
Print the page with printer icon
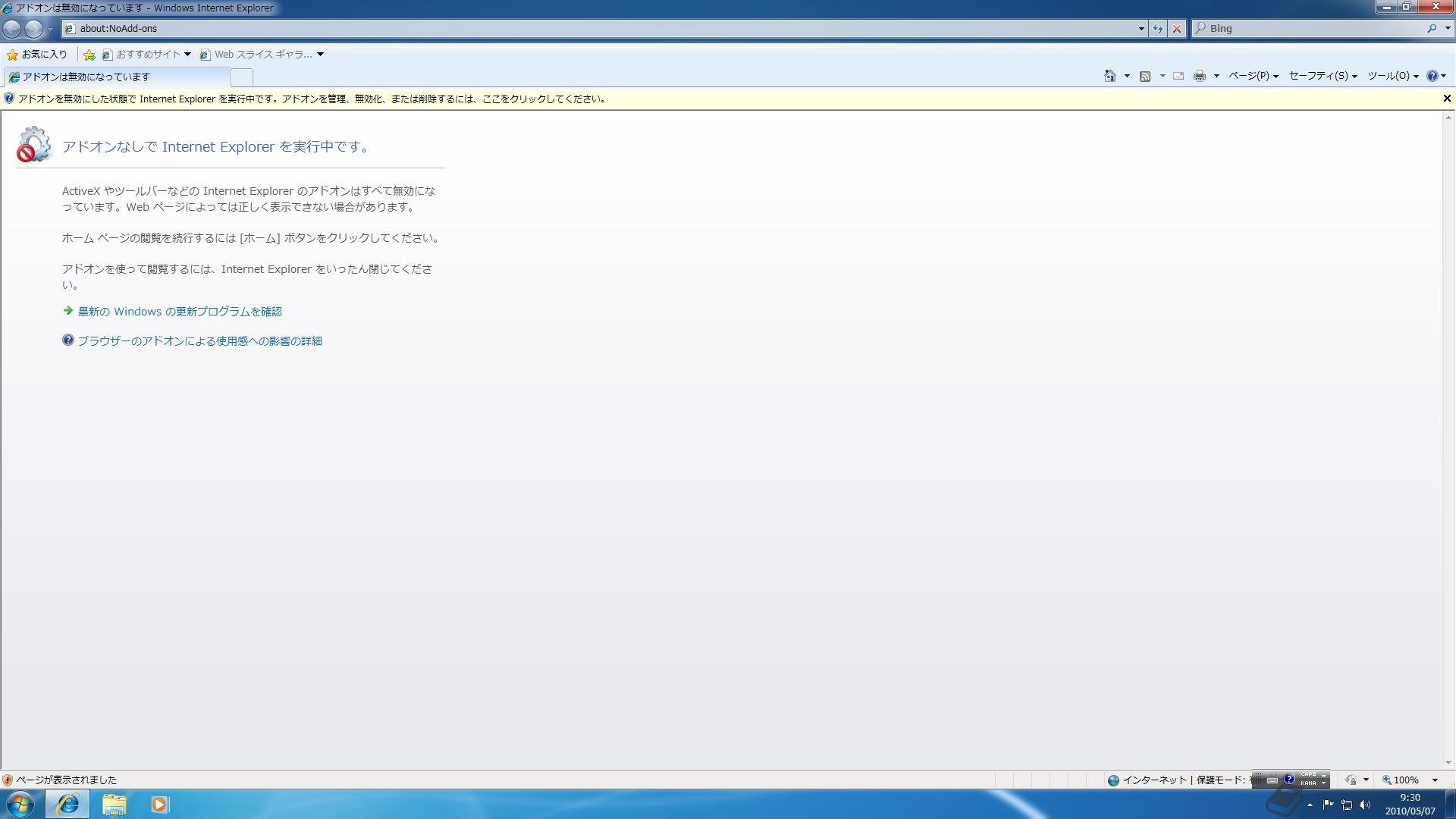1200,76
